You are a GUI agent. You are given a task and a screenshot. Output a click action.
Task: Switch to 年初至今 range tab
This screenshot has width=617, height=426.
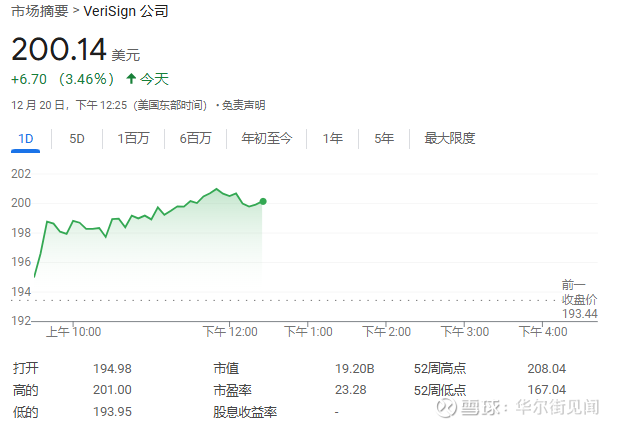[266, 138]
